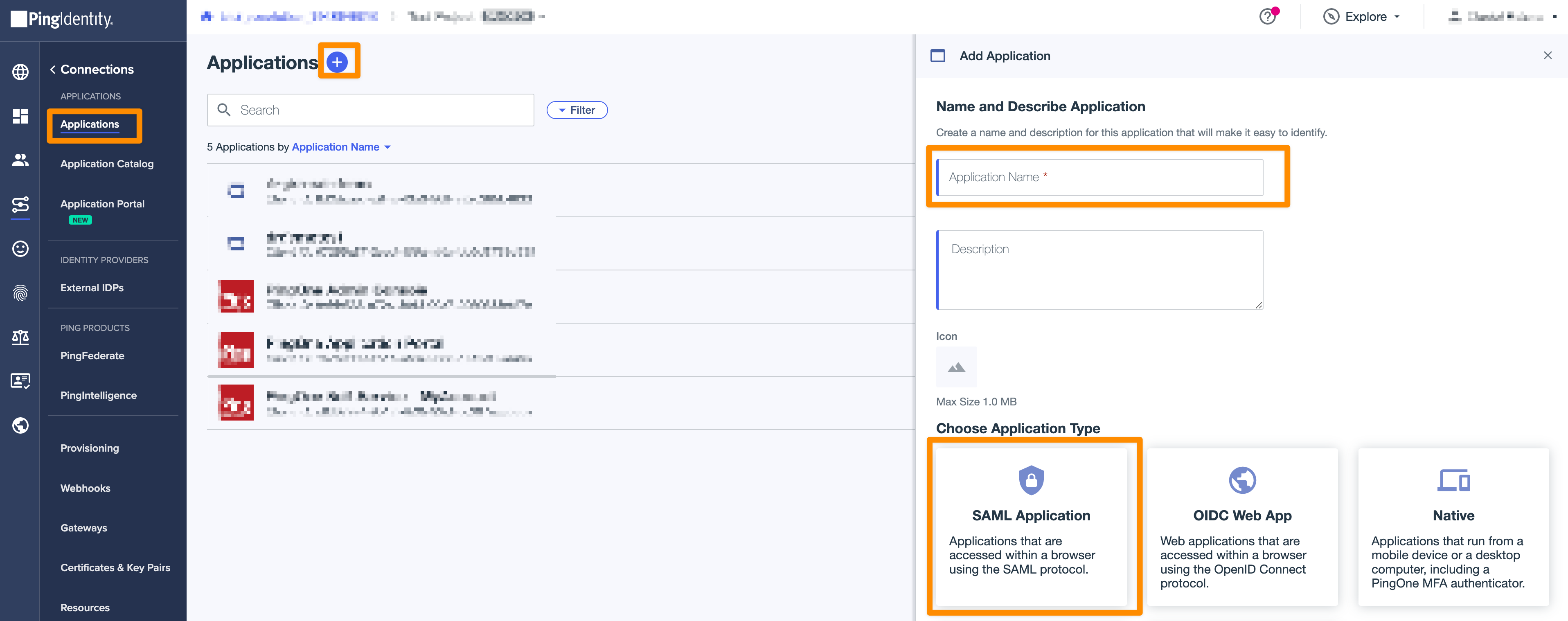The width and height of the screenshot is (1568, 621).
Task: Open the Filter dropdown
Action: (577, 110)
